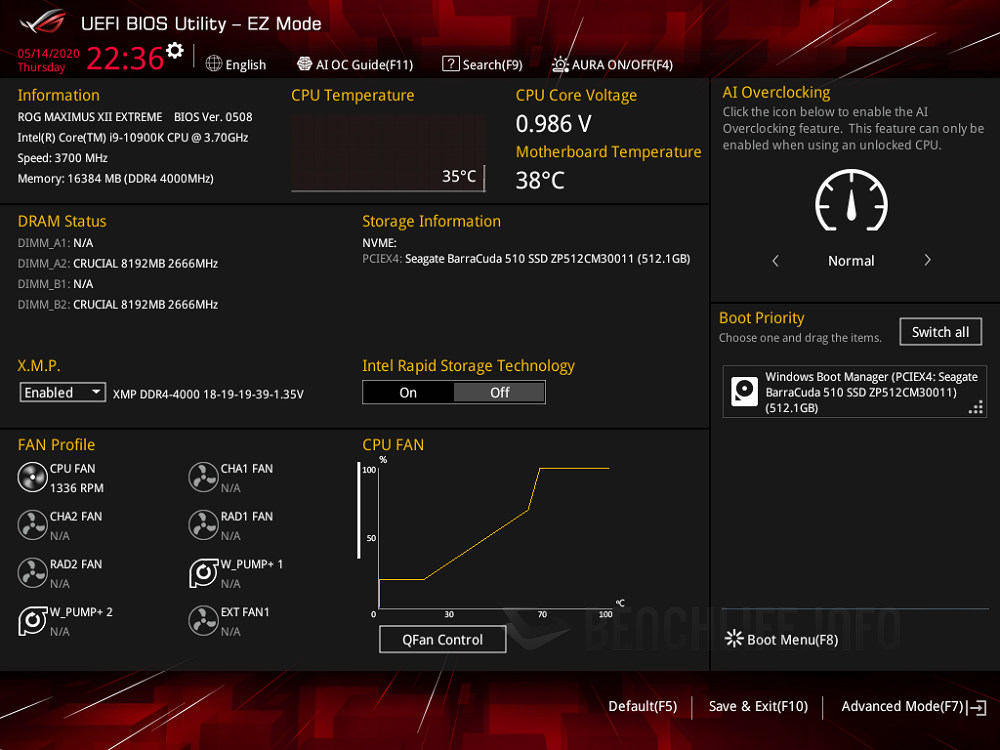The image size is (1000, 750).
Task: Click the ROG logo icon
Action: click(x=43, y=22)
